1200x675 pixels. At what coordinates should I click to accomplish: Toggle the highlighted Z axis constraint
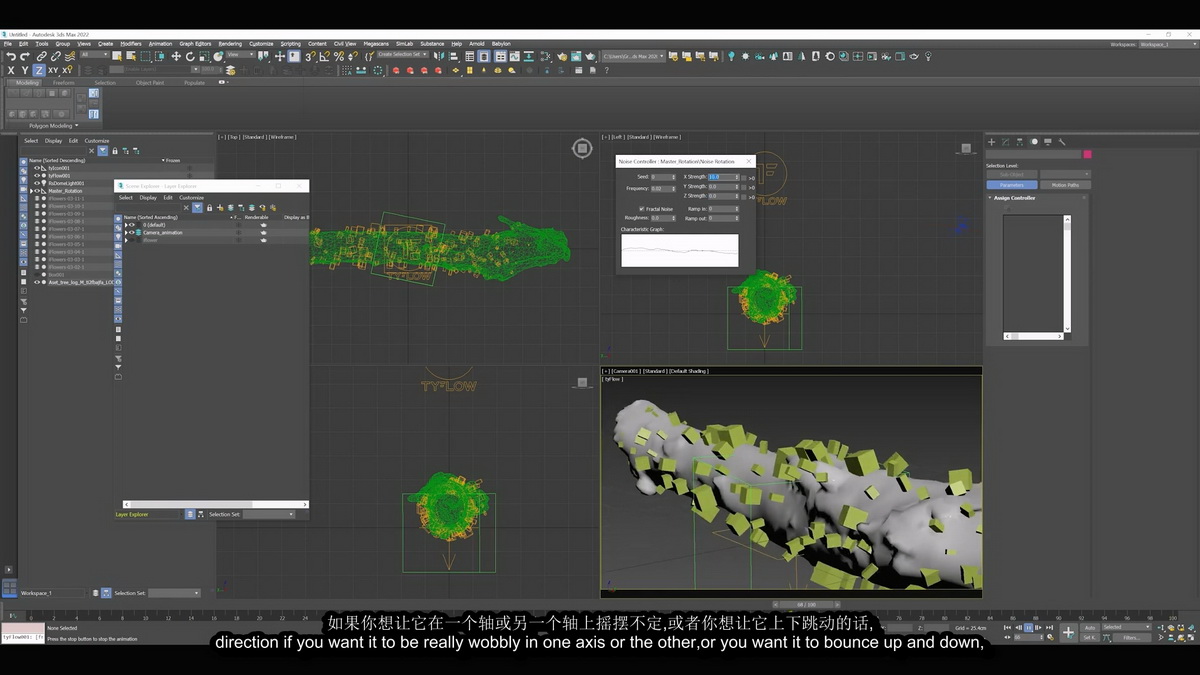pos(39,70)
